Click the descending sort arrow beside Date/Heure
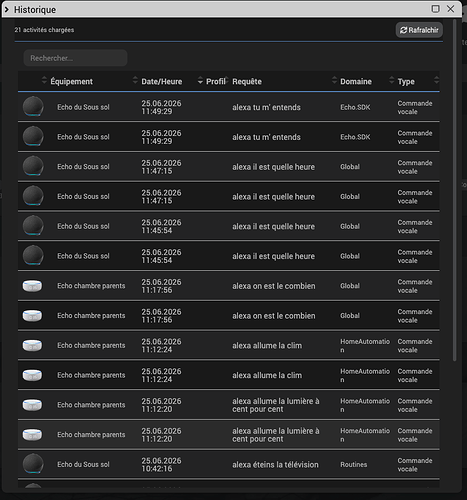Screen dimensions: 467x500 pyautogui.click(x=200, y=81)
